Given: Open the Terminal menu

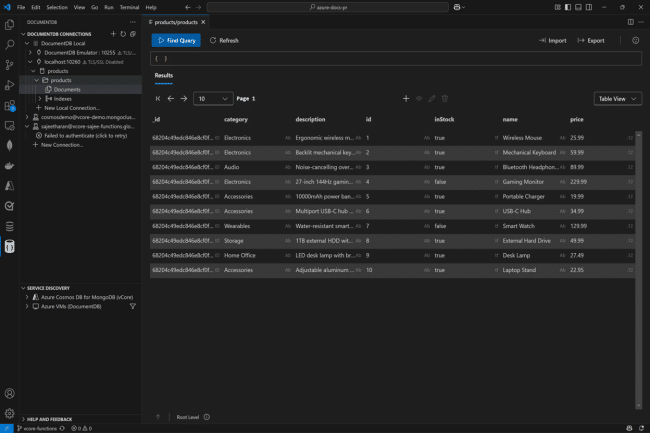Looking at the screenshot, I should click(x=129, y=7).
